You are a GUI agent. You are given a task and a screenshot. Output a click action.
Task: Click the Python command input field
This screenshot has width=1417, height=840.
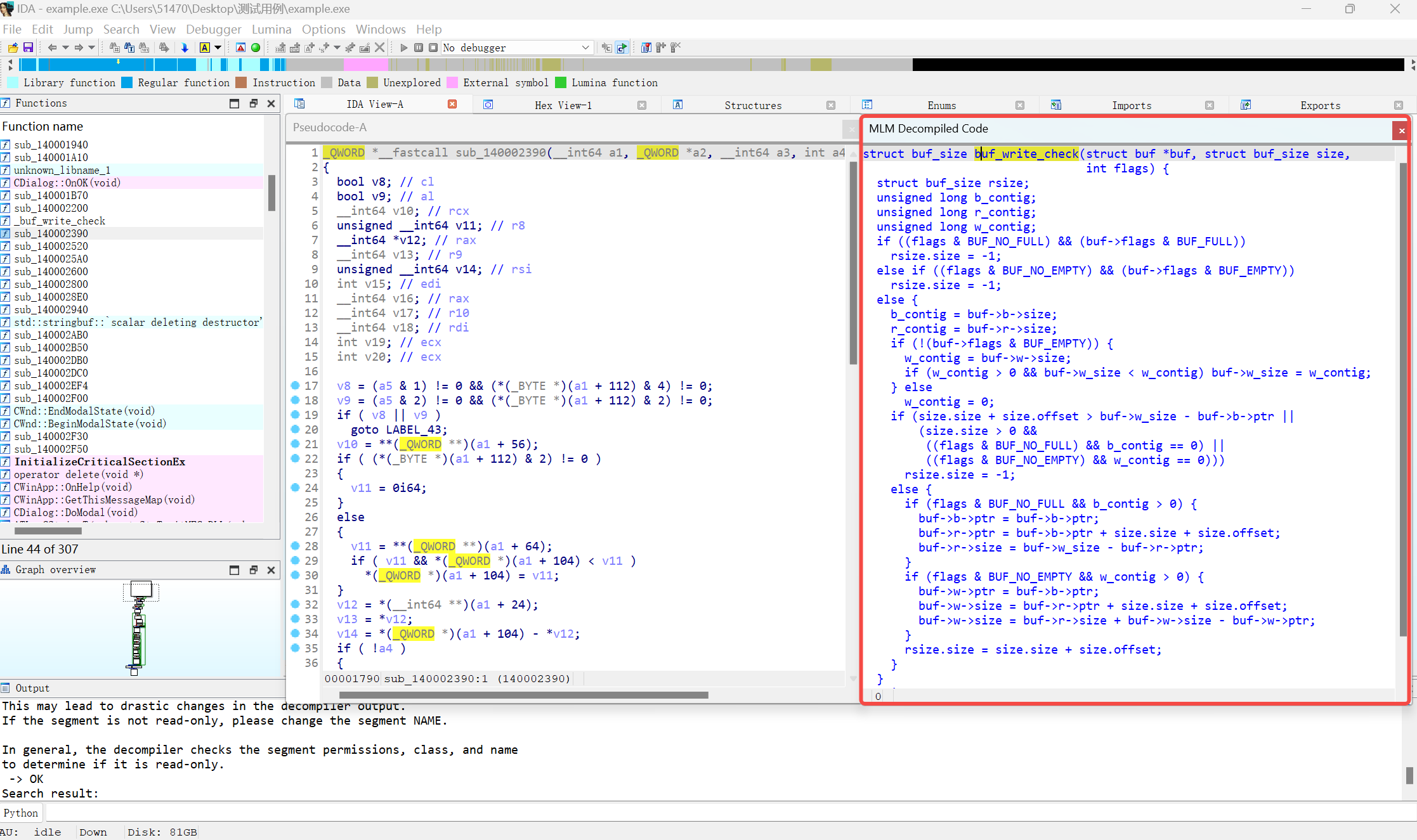729,813
